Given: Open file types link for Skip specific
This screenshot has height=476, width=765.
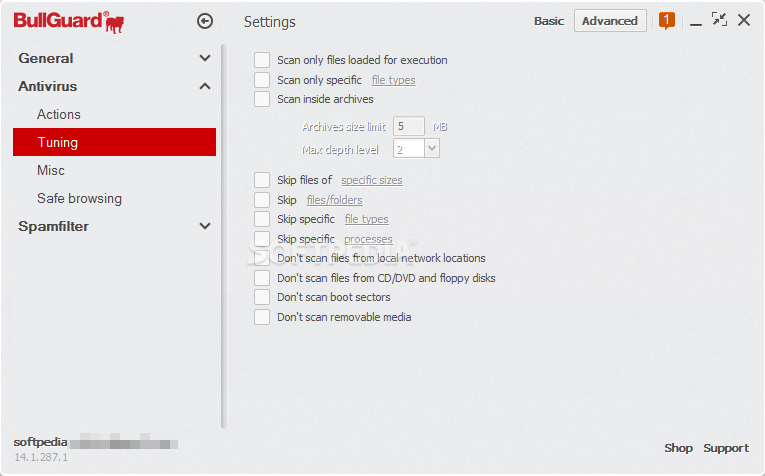Looking at the screenshot, I should click(366, 219).
